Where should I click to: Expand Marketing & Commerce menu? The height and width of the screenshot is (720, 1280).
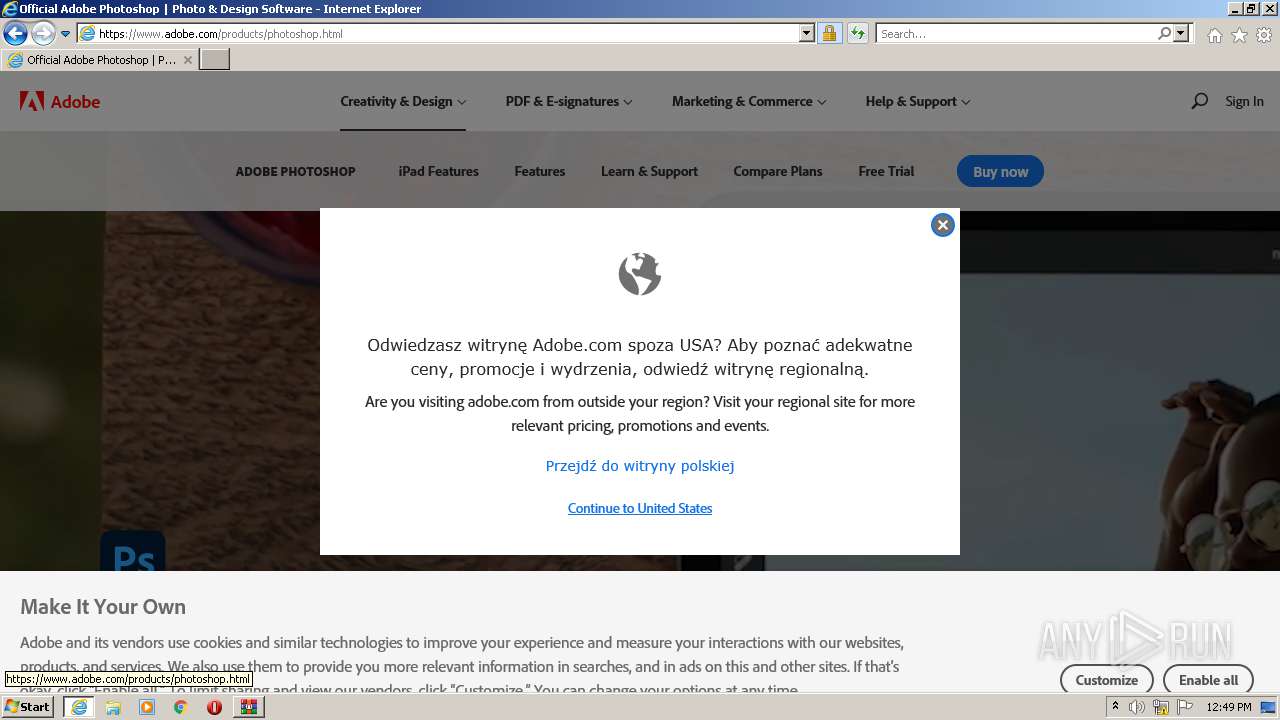point(749,101)
